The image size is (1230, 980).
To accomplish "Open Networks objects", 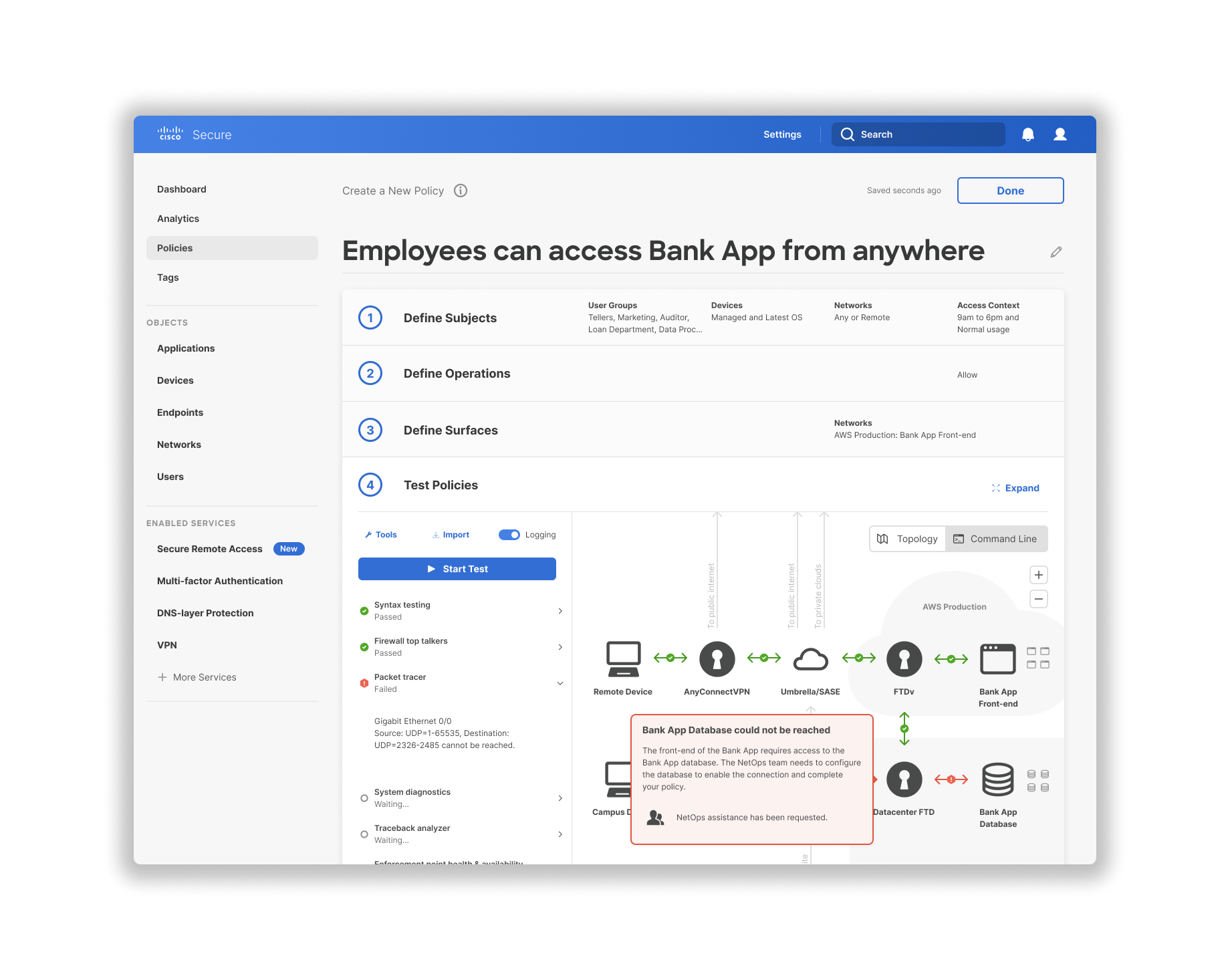I will click(x=179, y=445).
